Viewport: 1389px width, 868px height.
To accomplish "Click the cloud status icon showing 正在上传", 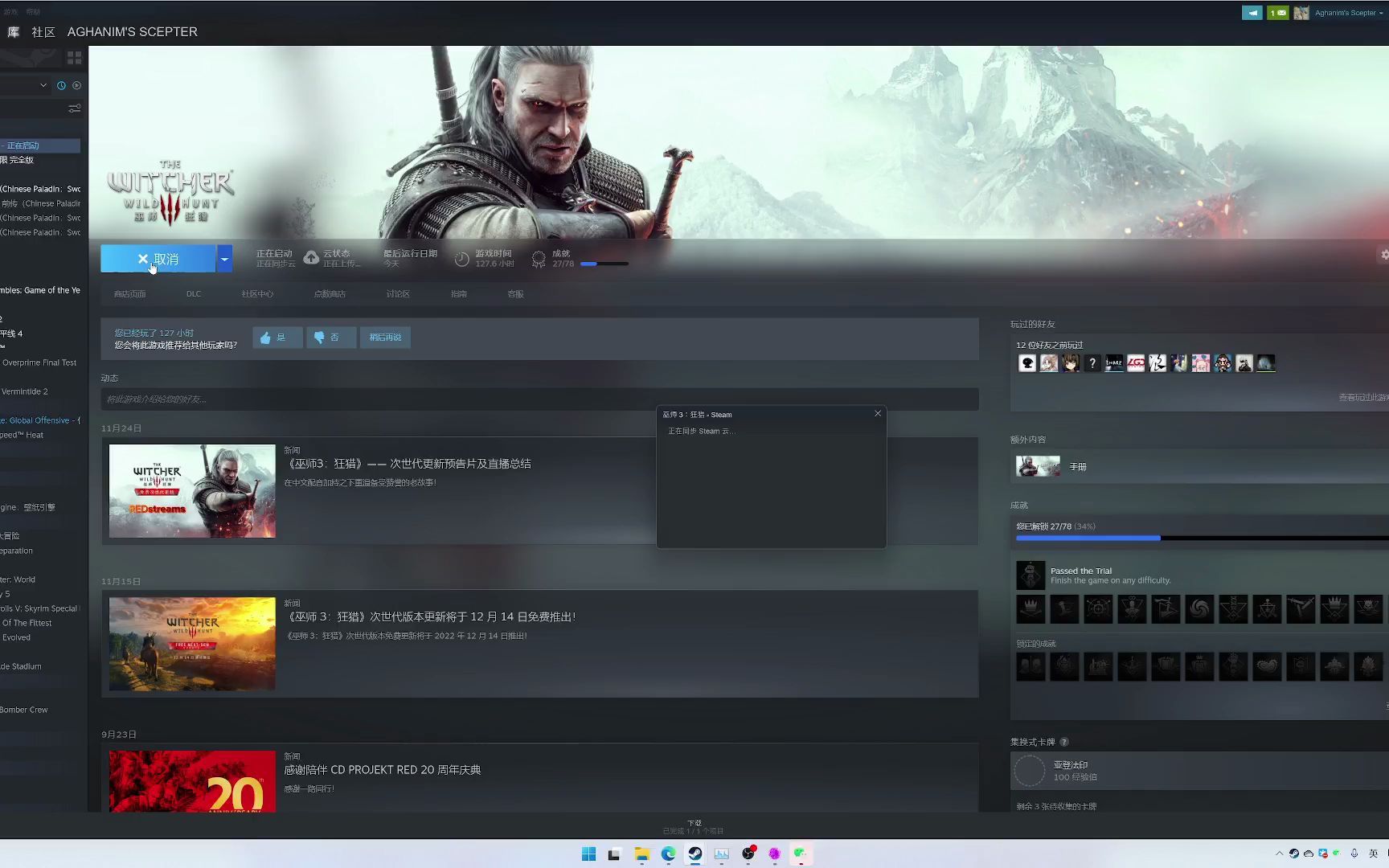I will (x=312, y=257).
